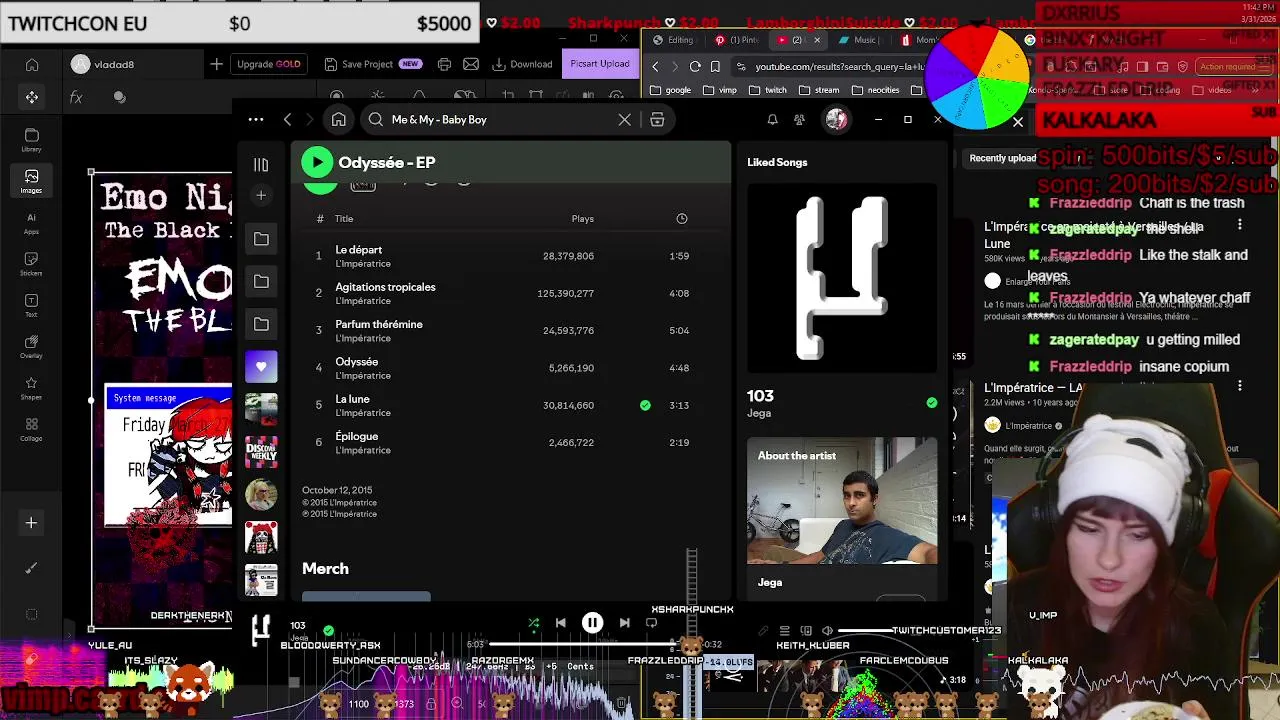Open the Picsart Stickers panel
Viewport: 1280px width, 720px height.
(x=32, y=264)
